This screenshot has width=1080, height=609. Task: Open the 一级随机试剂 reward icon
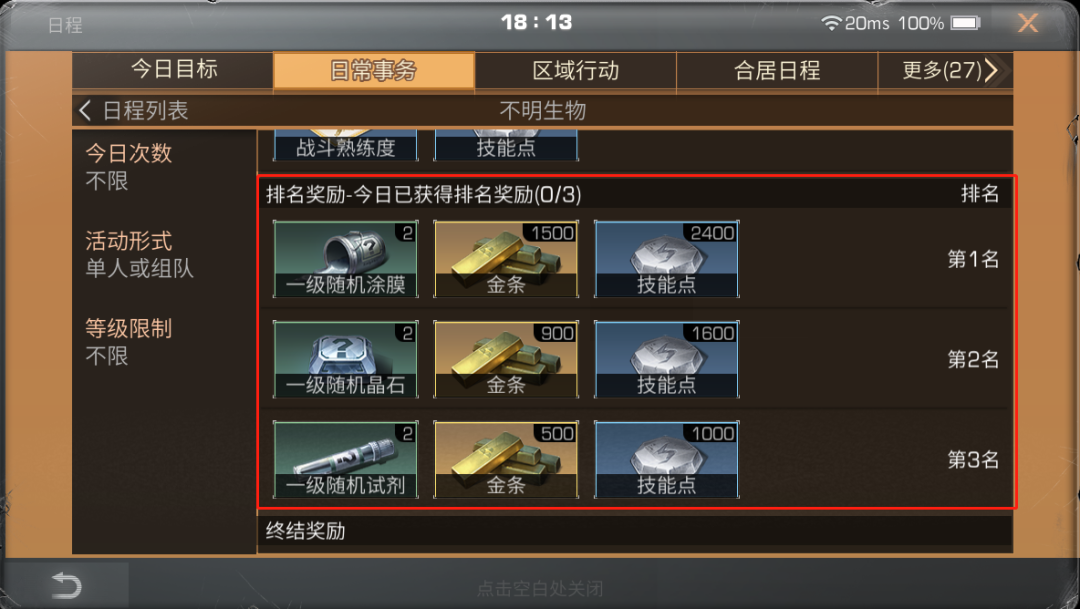tap(346, 460)
